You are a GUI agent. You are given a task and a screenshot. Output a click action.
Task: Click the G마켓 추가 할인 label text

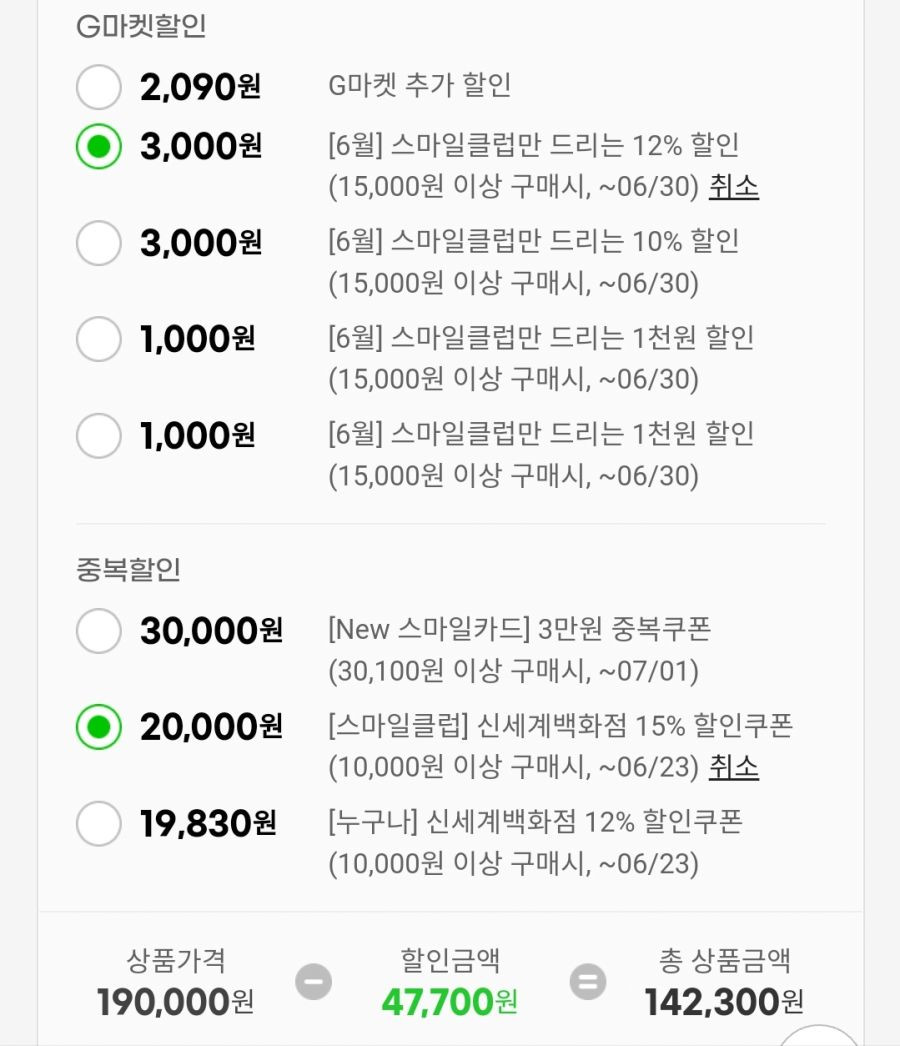pos(420,85)
